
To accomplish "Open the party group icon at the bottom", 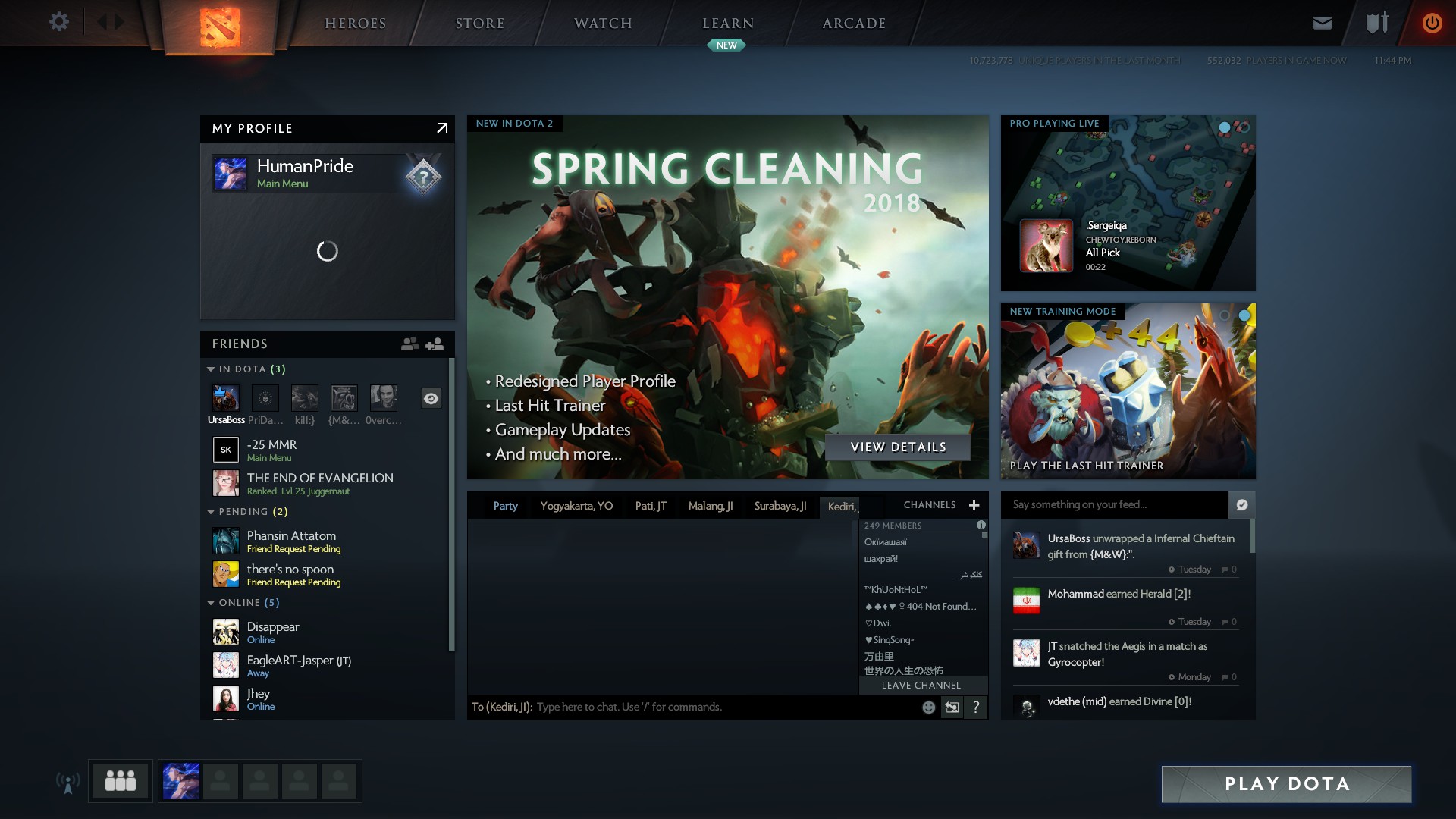I will pyautogui.click(x=121, y=780).
